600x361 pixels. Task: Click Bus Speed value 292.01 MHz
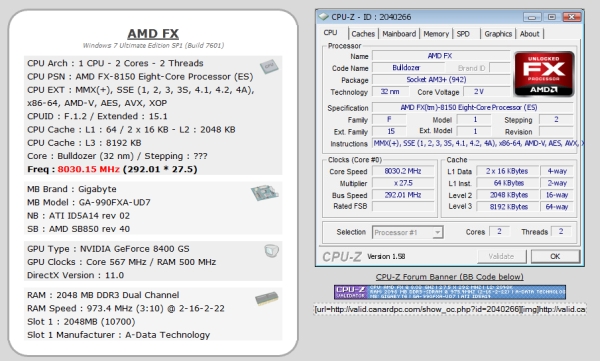(x=403, y=195)
